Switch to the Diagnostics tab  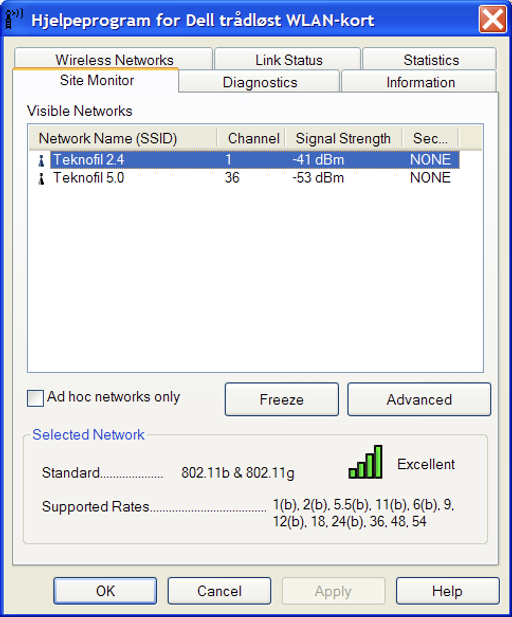[260, 82]
